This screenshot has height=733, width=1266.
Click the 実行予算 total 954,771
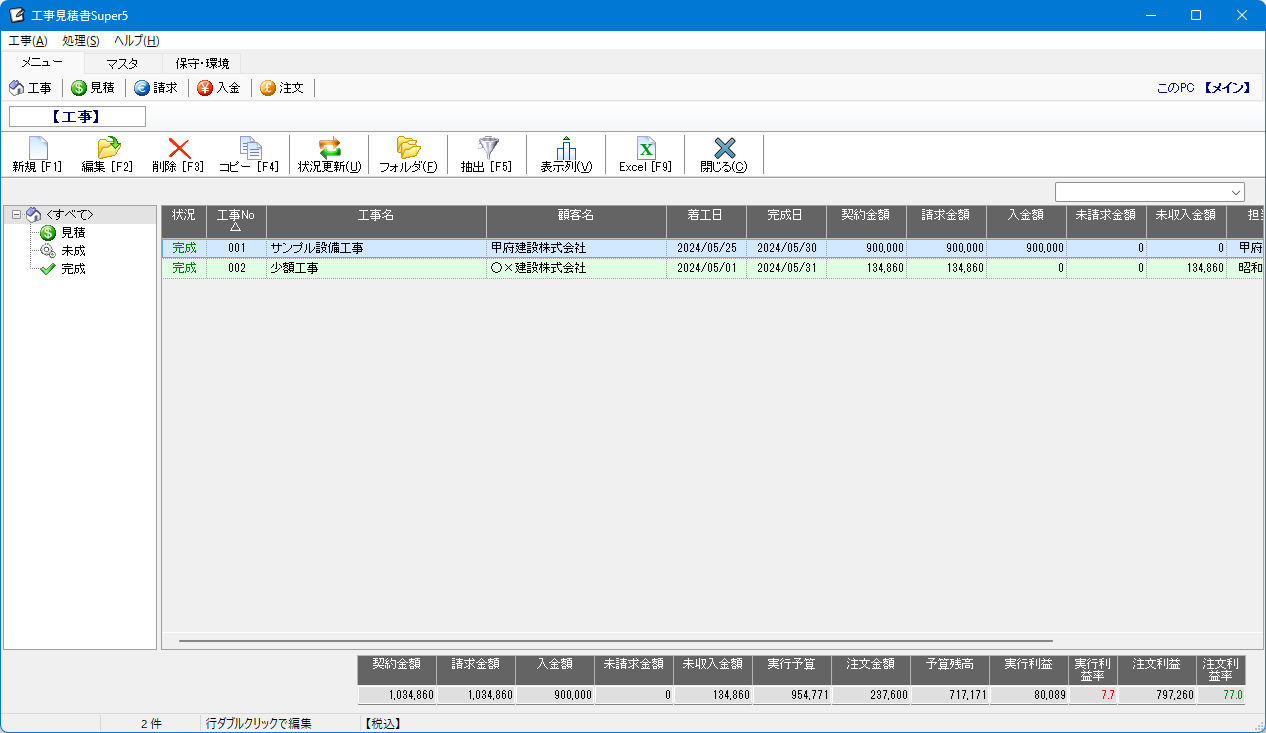(x=791, y=695)
